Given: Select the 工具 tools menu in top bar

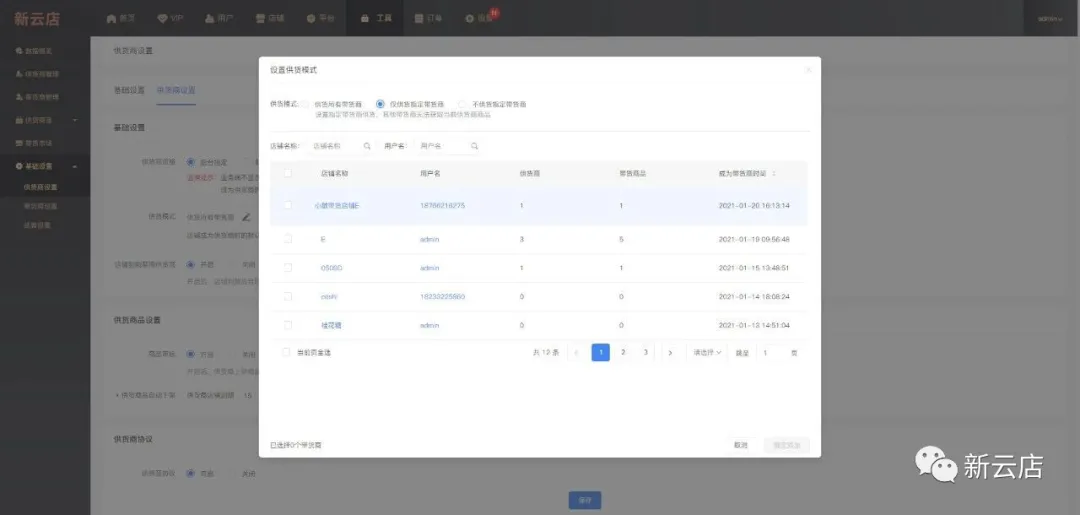Looking at the screenshot, I should (376, 19).
